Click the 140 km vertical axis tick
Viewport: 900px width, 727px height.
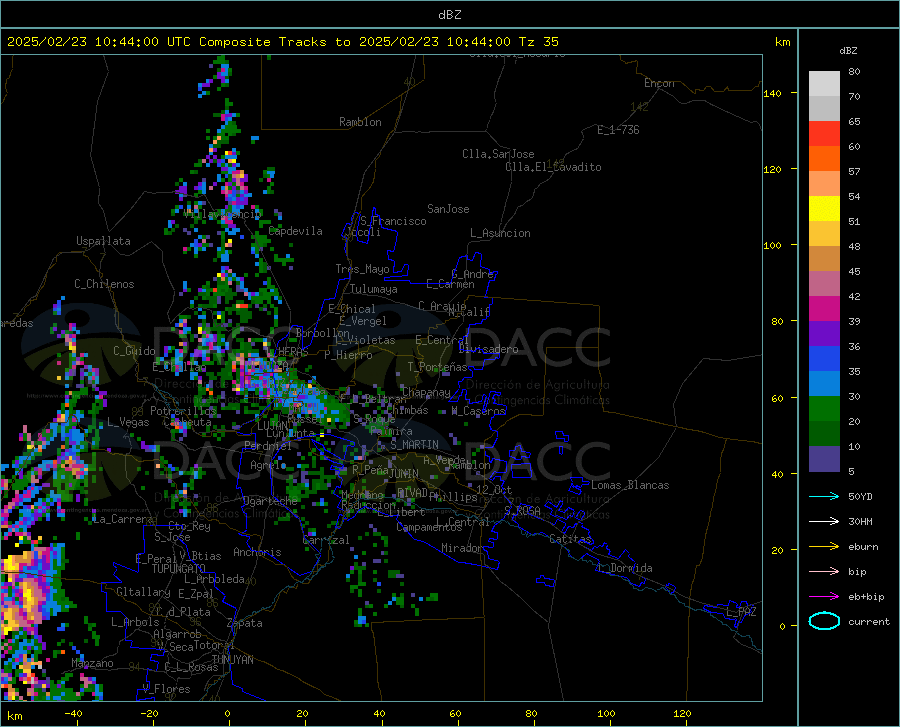pos(773,93)
